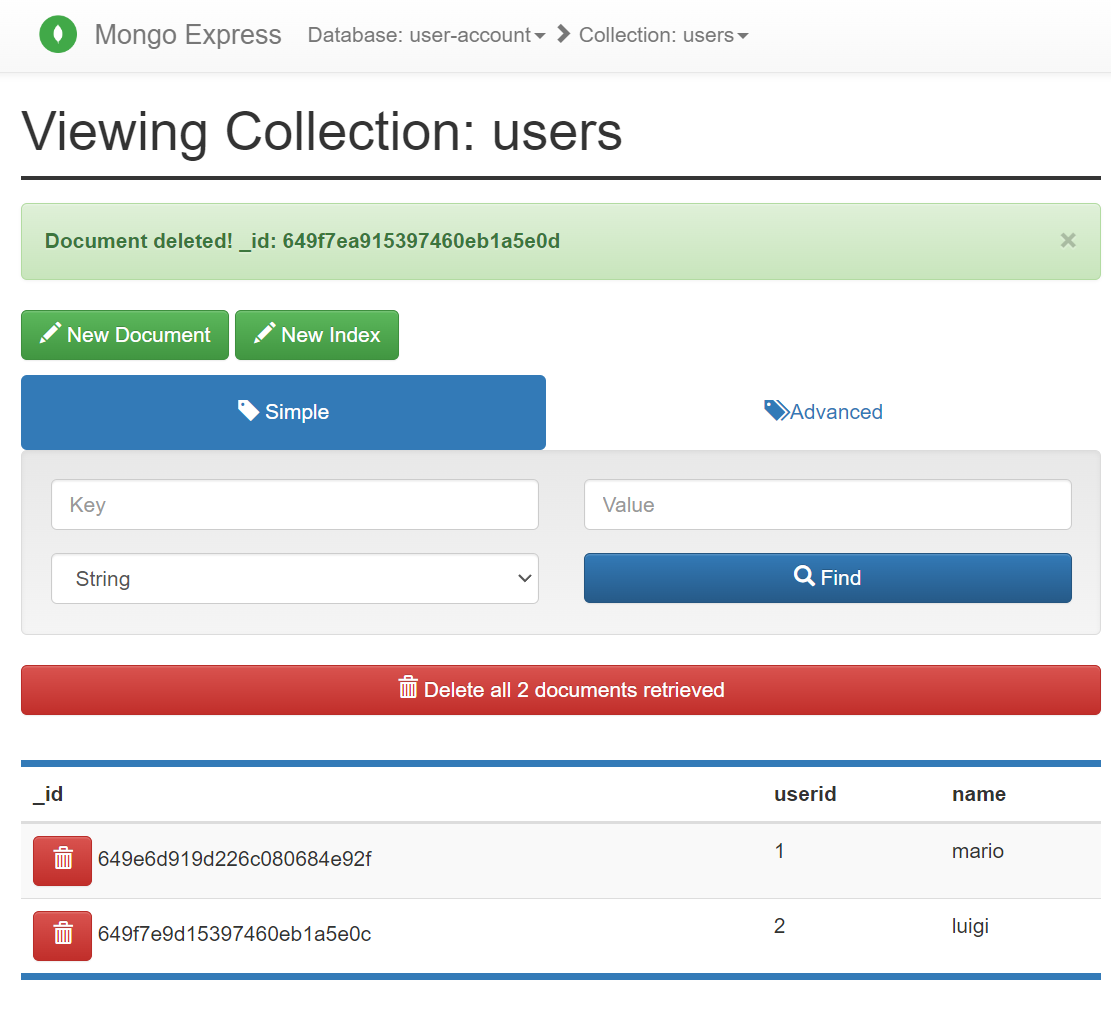
Task: Click the Mongo Express leaf logo
Action: tap(58, 34)
